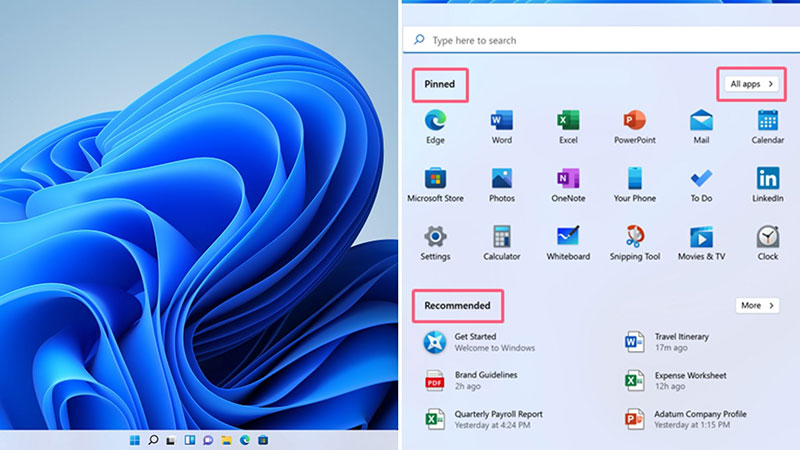Open the Whiteboard app

pyautogui.click(x=568, y=243)
